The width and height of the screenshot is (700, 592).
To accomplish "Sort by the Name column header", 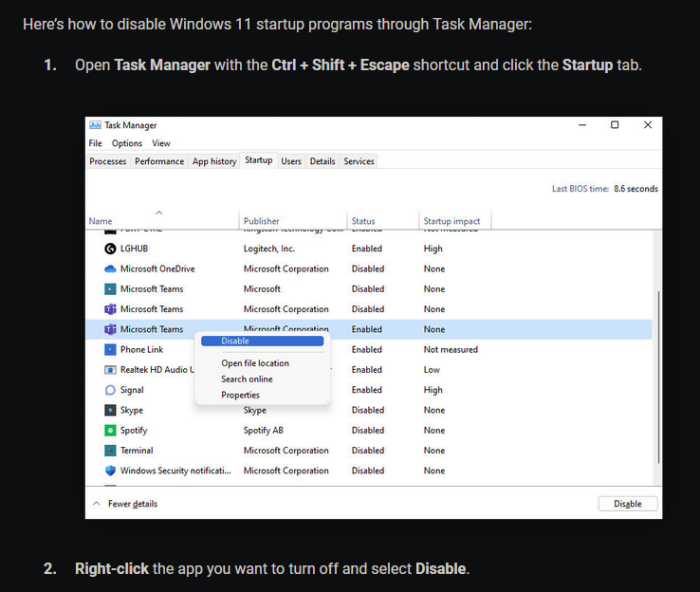I will (x=100, y=221).
